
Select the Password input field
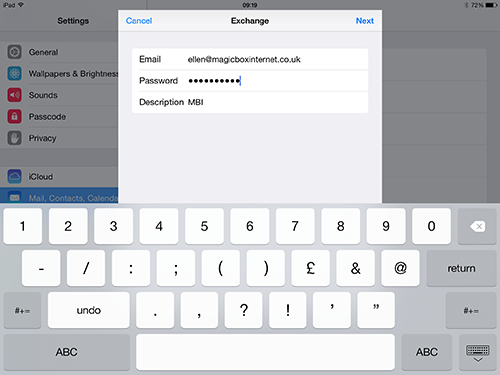point(250,81)
